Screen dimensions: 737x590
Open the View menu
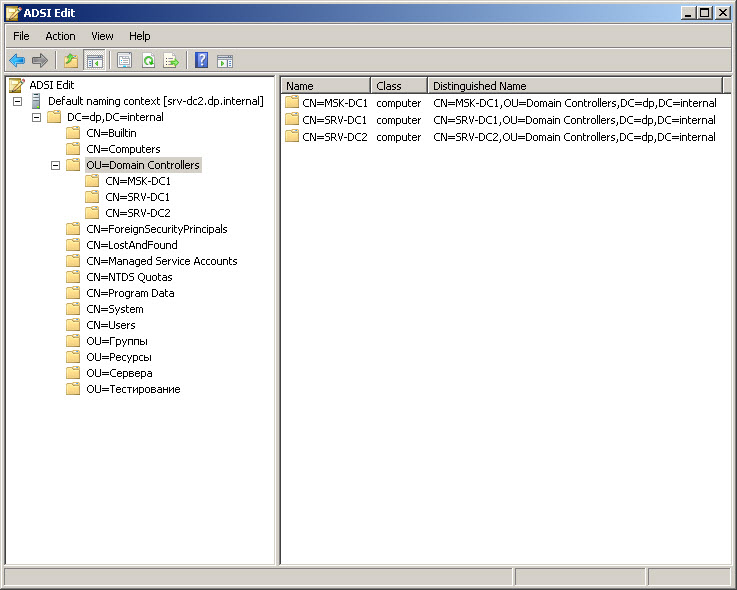coord(102,36)
